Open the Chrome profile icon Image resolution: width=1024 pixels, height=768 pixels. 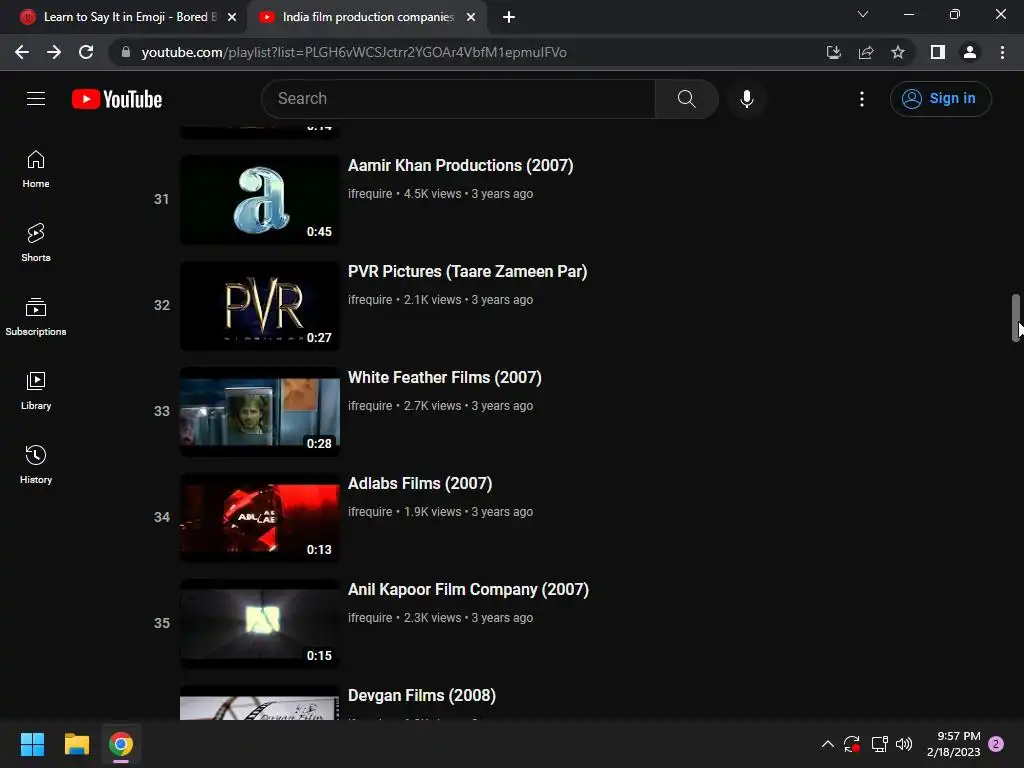tap(970, 52)
